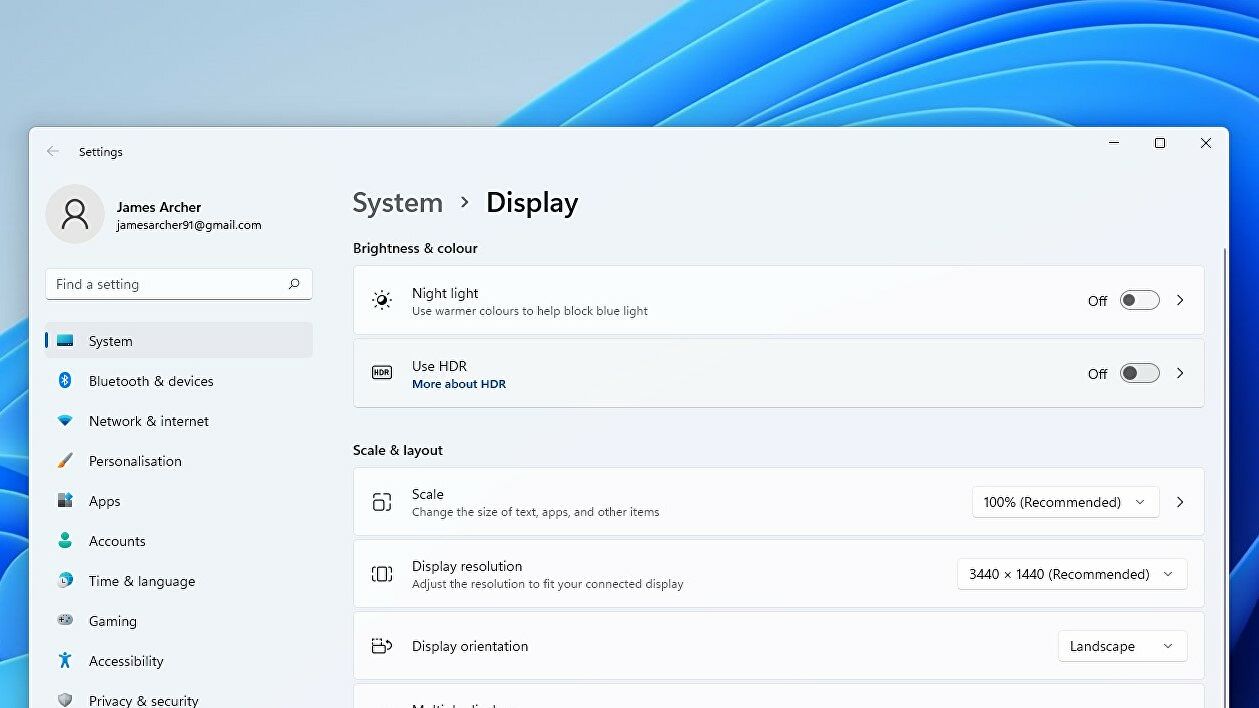Click the HDR badge icon
Image resolution: width=1259 pixels, height=708 pixels.
point(381,372)
